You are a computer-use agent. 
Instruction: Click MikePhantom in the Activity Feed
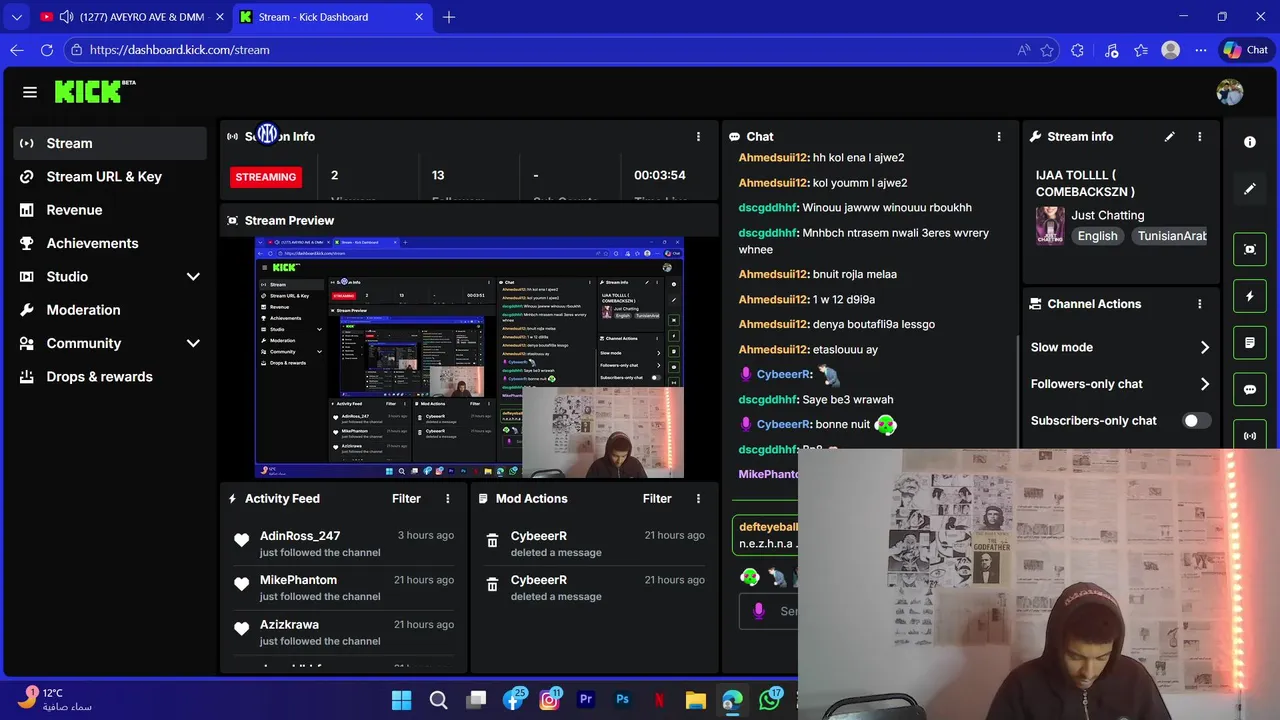click(298, 580)
